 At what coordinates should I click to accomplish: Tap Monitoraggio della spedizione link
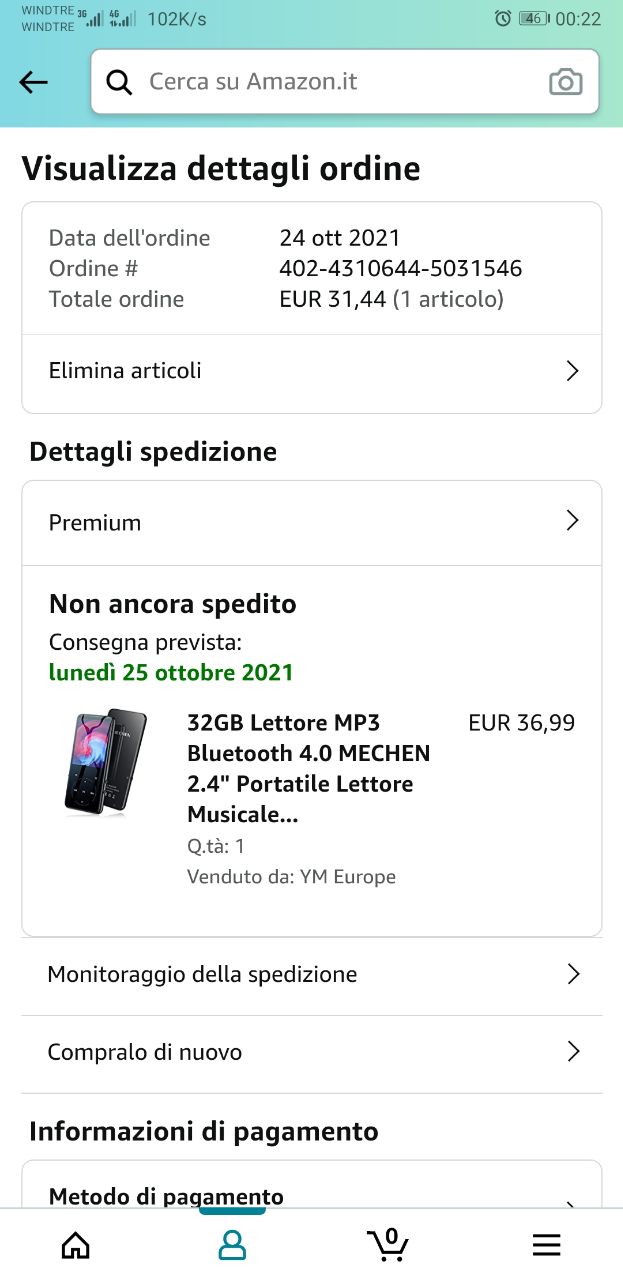(x=202, y=974)
